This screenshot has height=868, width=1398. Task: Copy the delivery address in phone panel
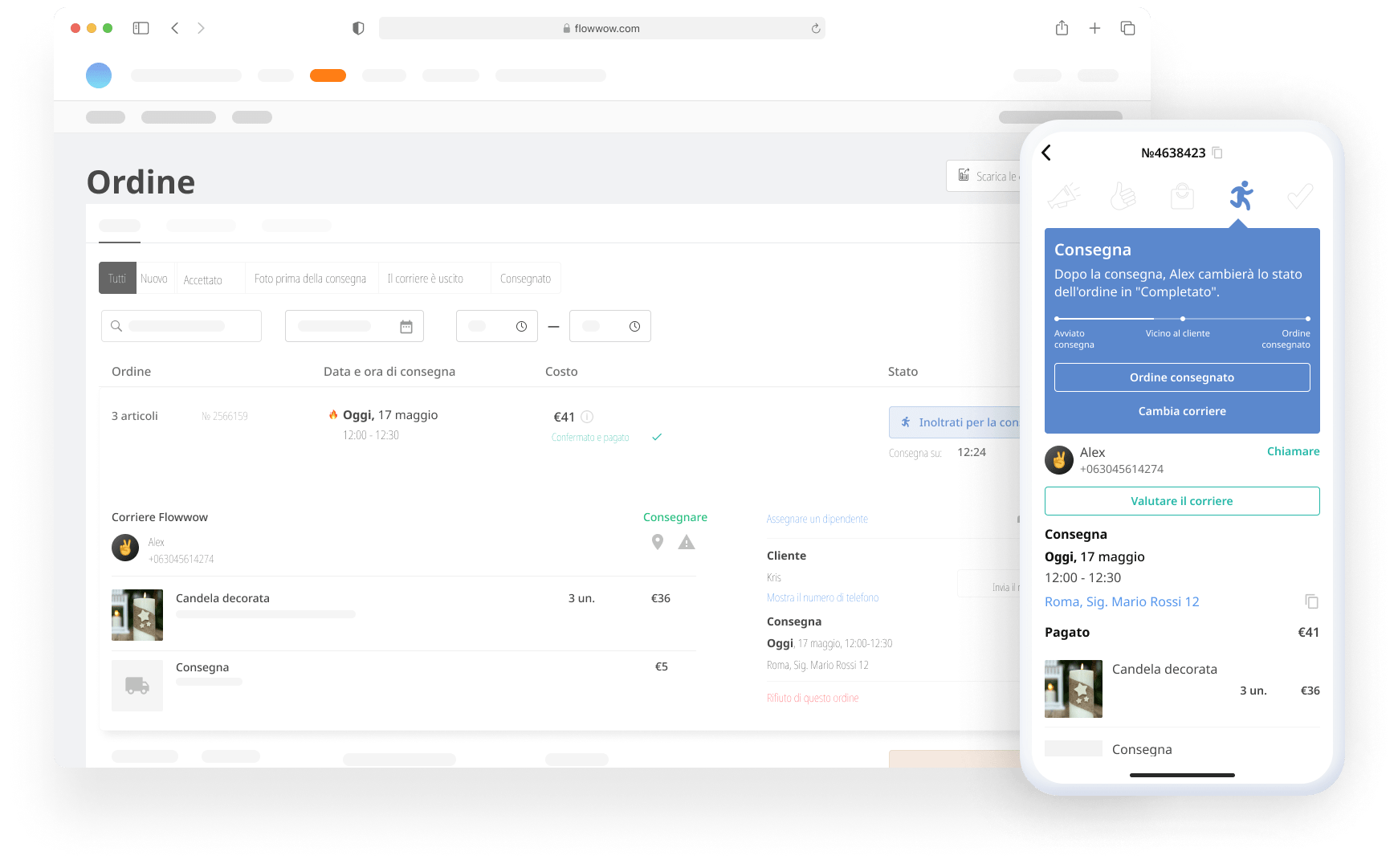(x=1311, y=601)
